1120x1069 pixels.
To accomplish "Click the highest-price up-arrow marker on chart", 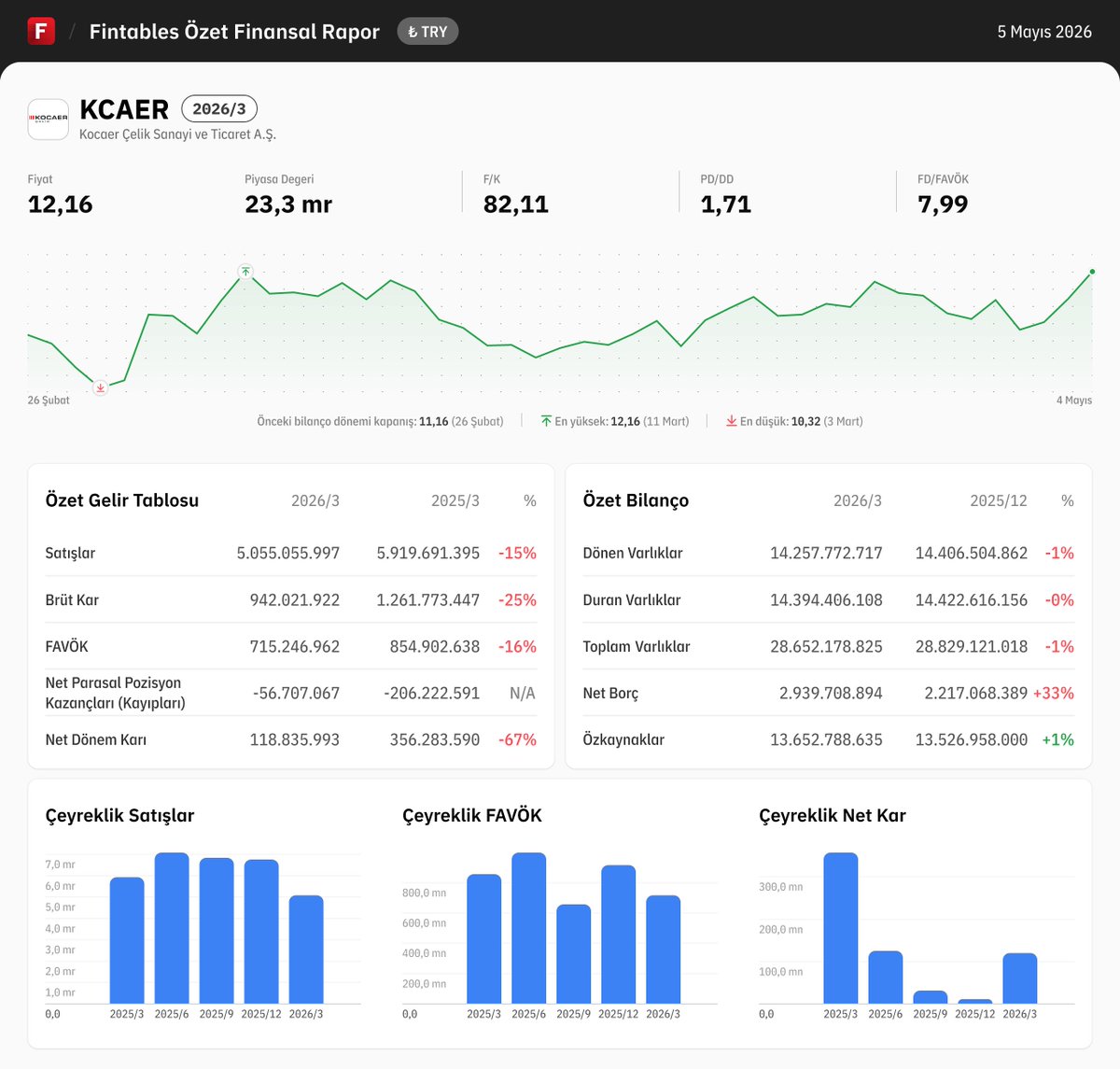I will (245, 272).
